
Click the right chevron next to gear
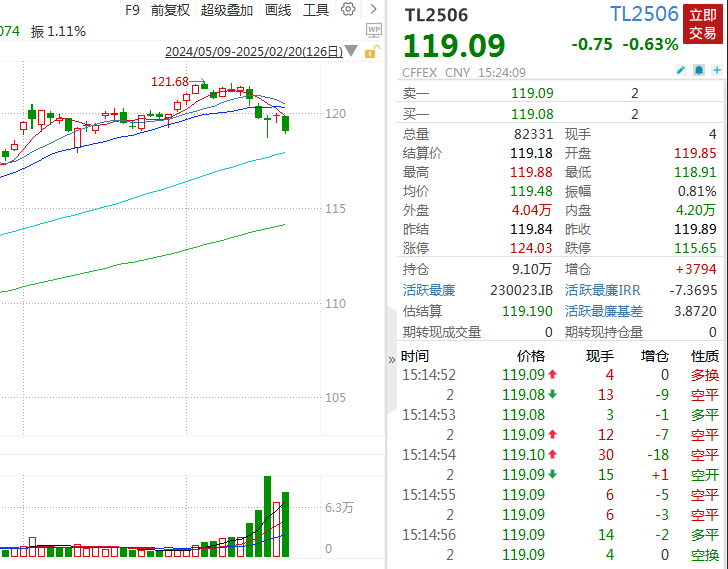click(x=373, y=9)
